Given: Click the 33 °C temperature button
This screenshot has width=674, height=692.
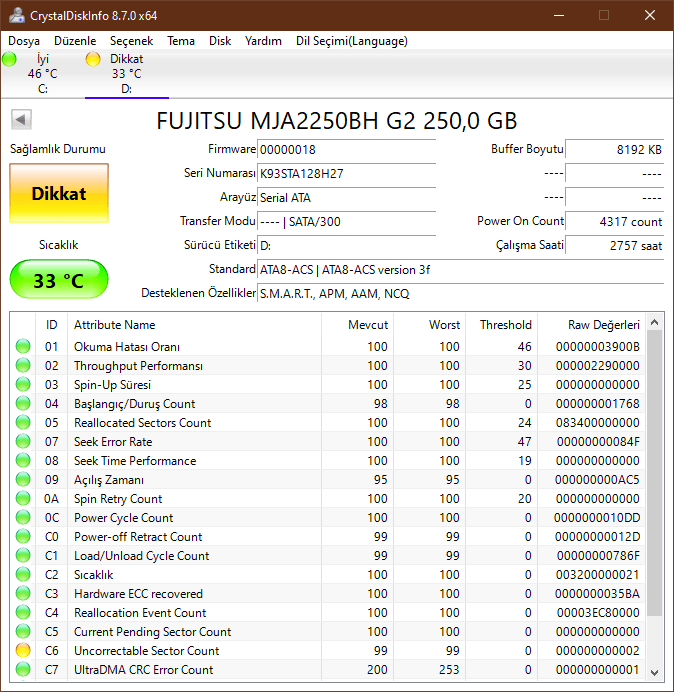Looking at the screenshot, I should pyautogui.click(x=59, y=279).
